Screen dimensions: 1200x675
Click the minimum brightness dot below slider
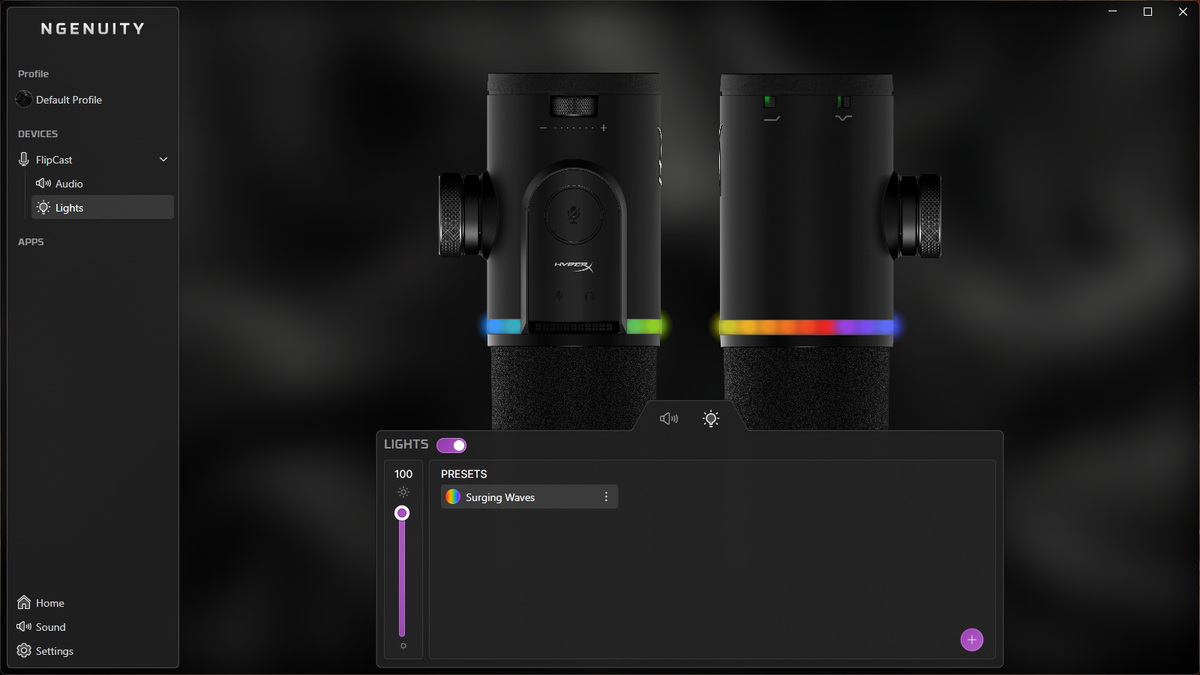point(403,646)
